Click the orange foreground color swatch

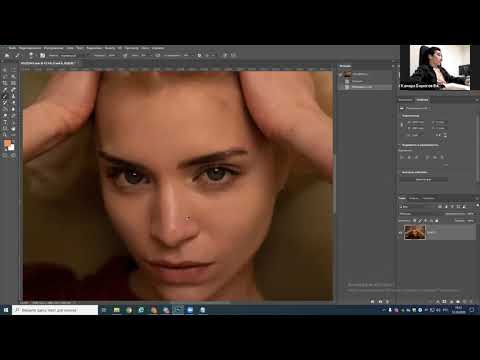coord(7,143)
